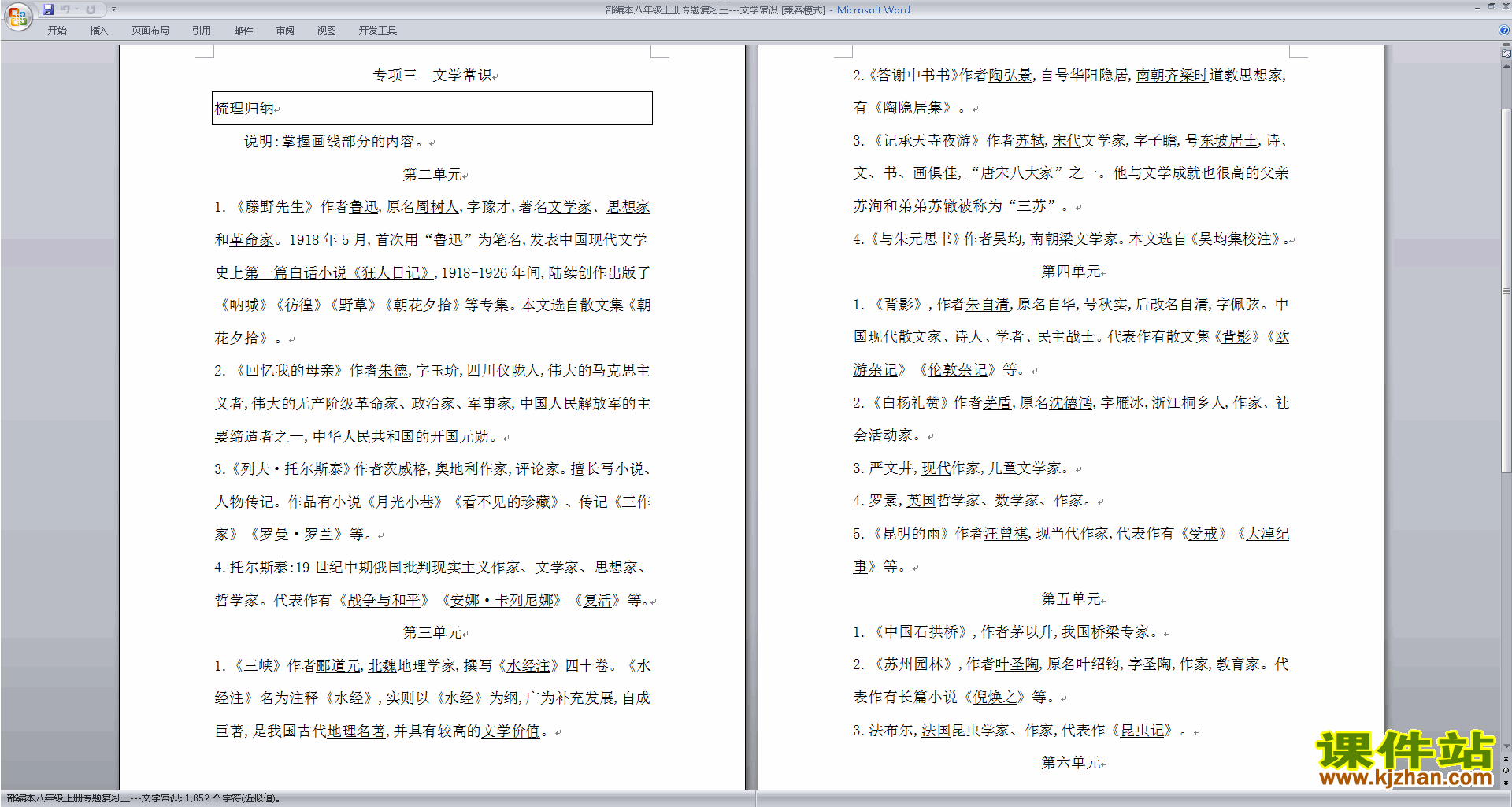Open the round Office button menu
The width and height of the screenshot is (1512, 807).
(17, 16)
